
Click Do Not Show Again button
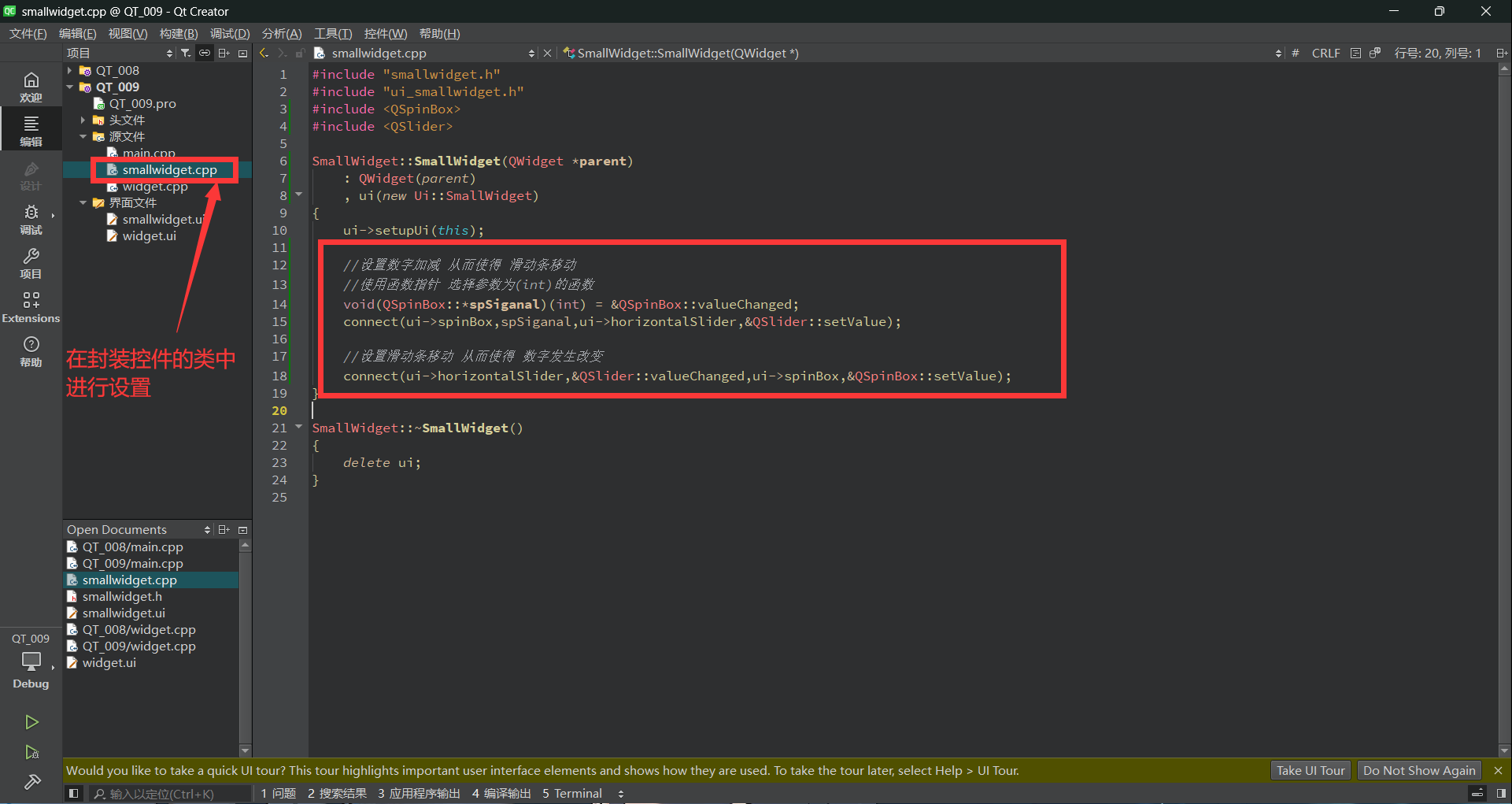[x=1418, y=770]
